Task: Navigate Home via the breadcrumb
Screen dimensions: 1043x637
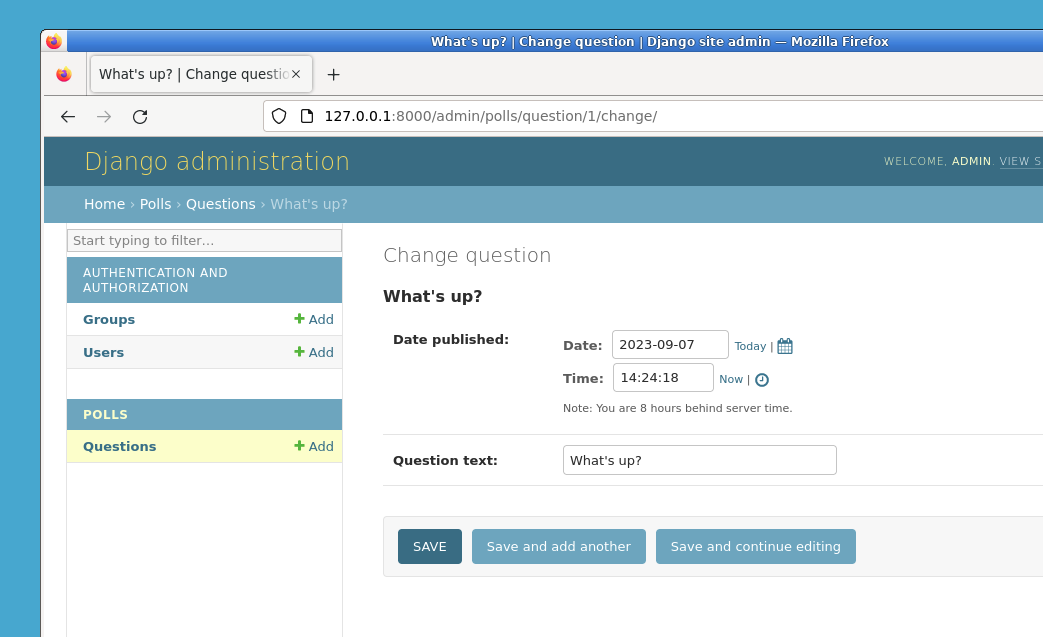Action: (104, 204)
